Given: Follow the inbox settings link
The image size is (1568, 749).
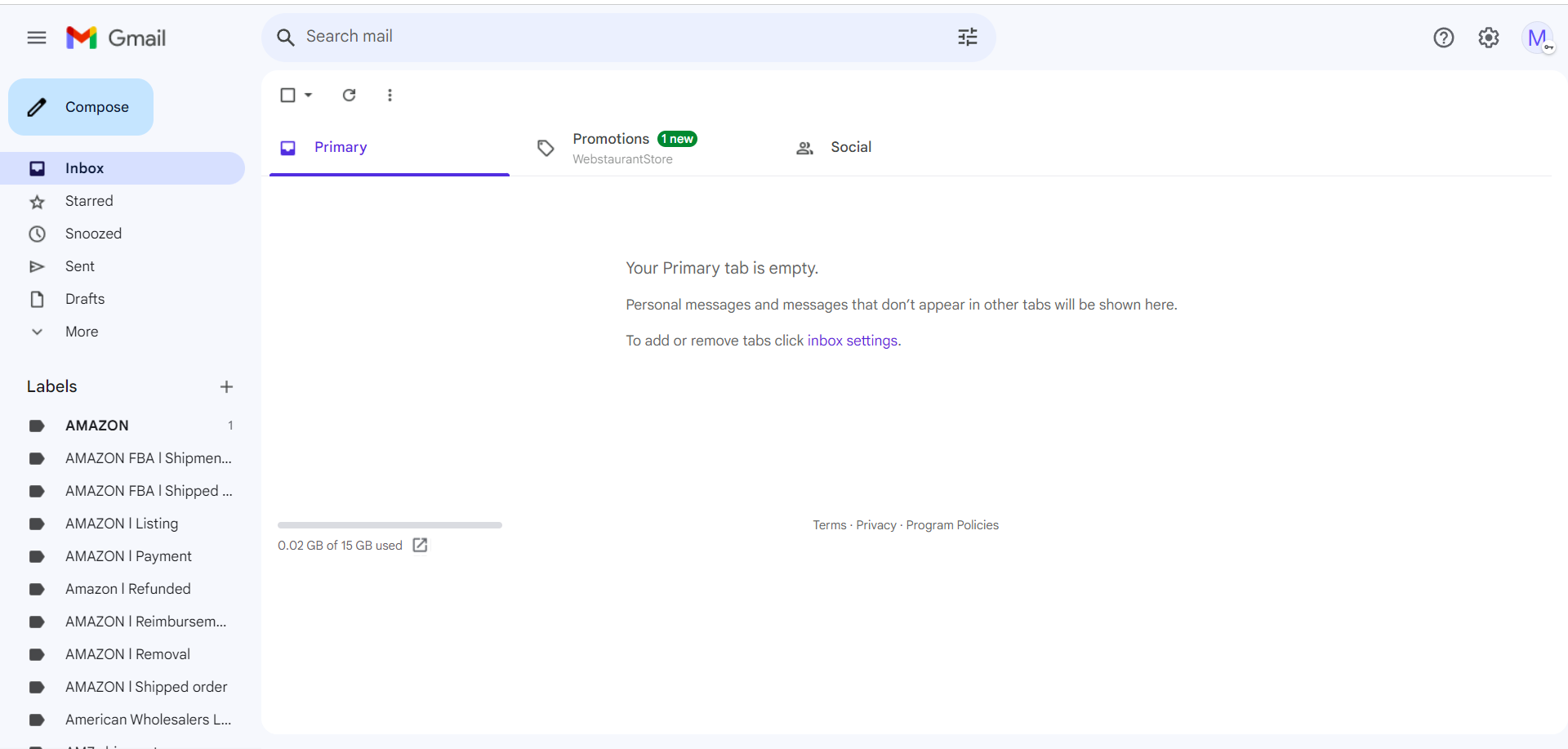Looking at the screenshot, I should 853,341.
